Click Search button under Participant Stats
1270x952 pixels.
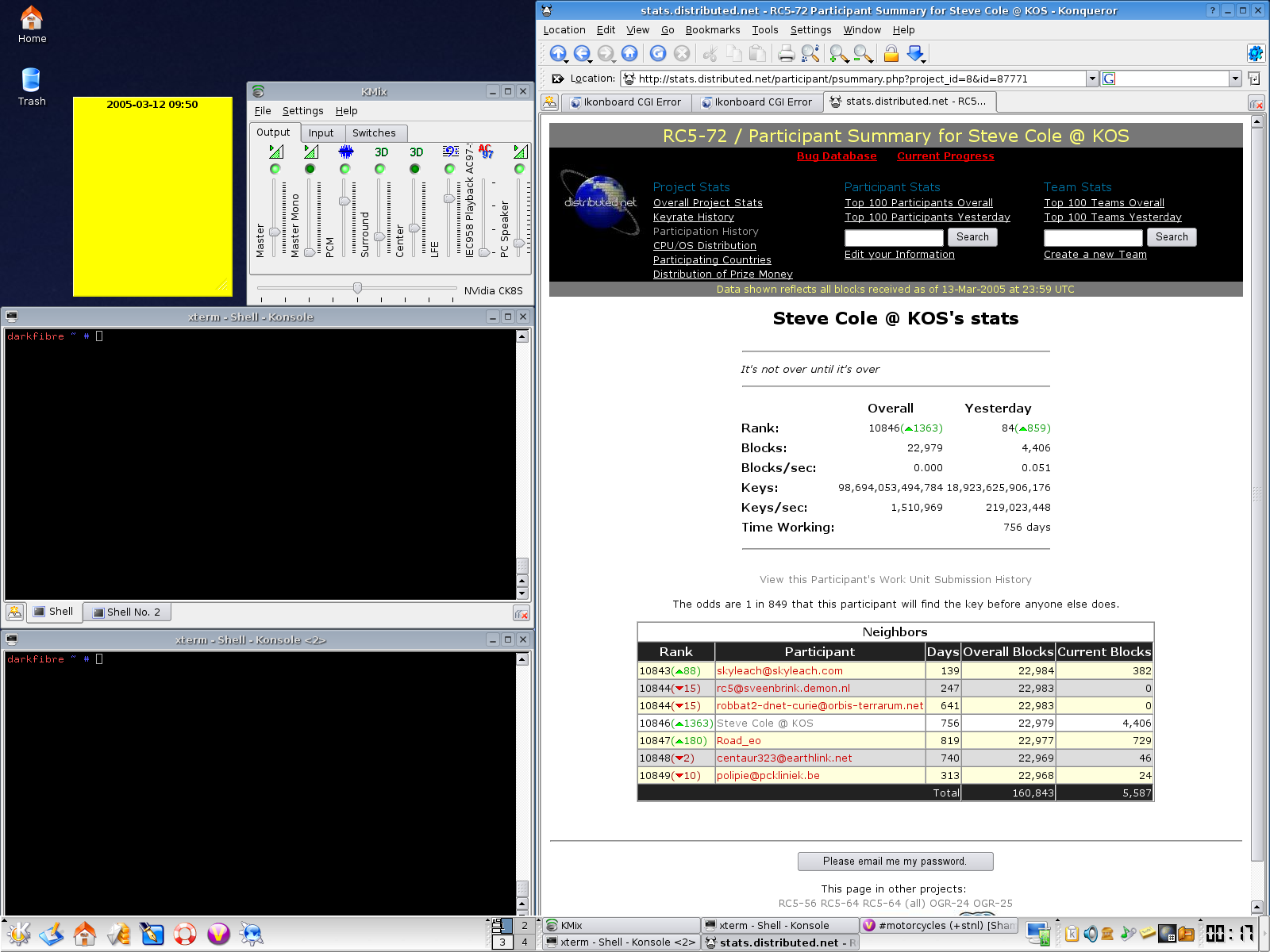pos(972,237)
